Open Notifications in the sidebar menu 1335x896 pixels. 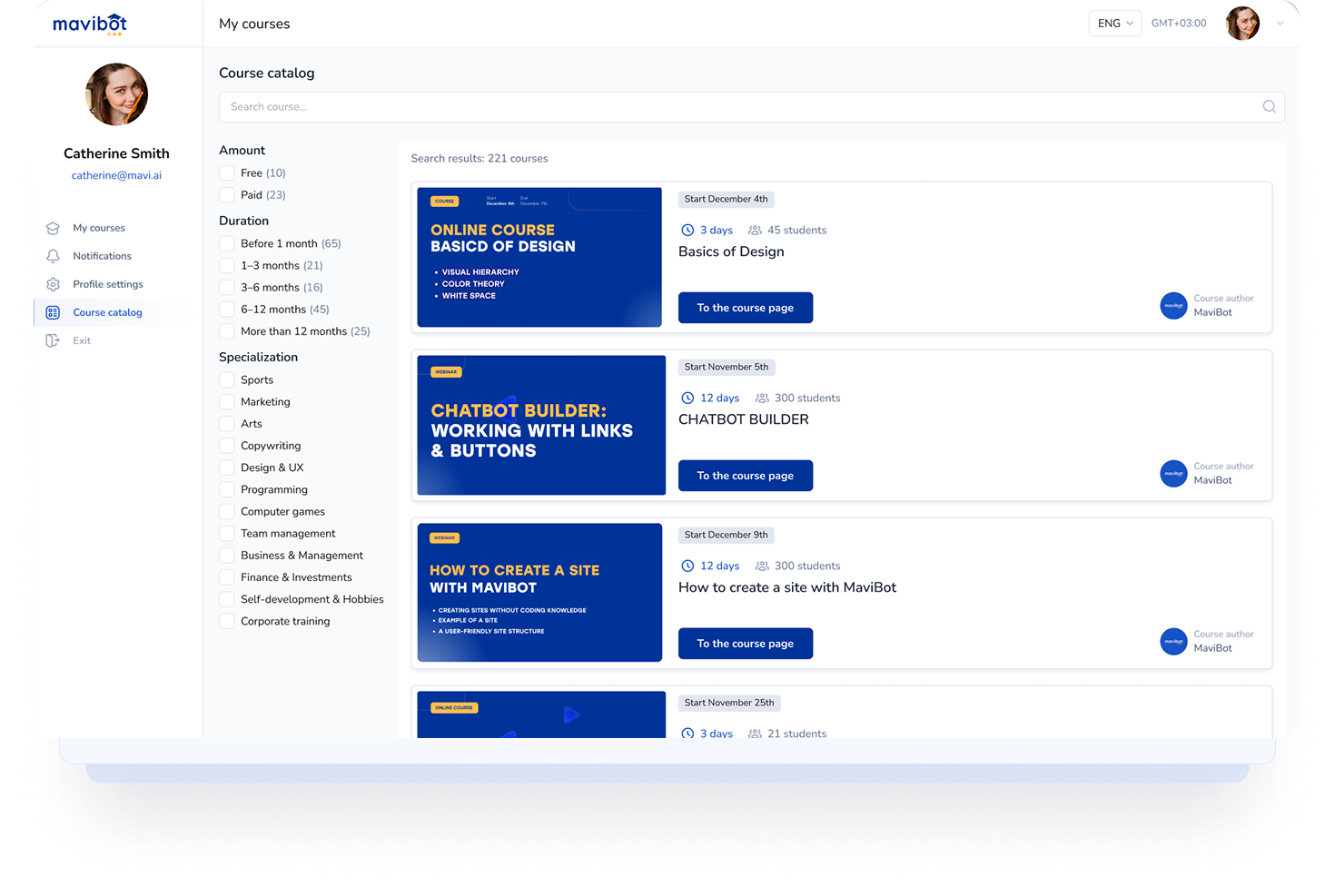click(x=102, y=257)
